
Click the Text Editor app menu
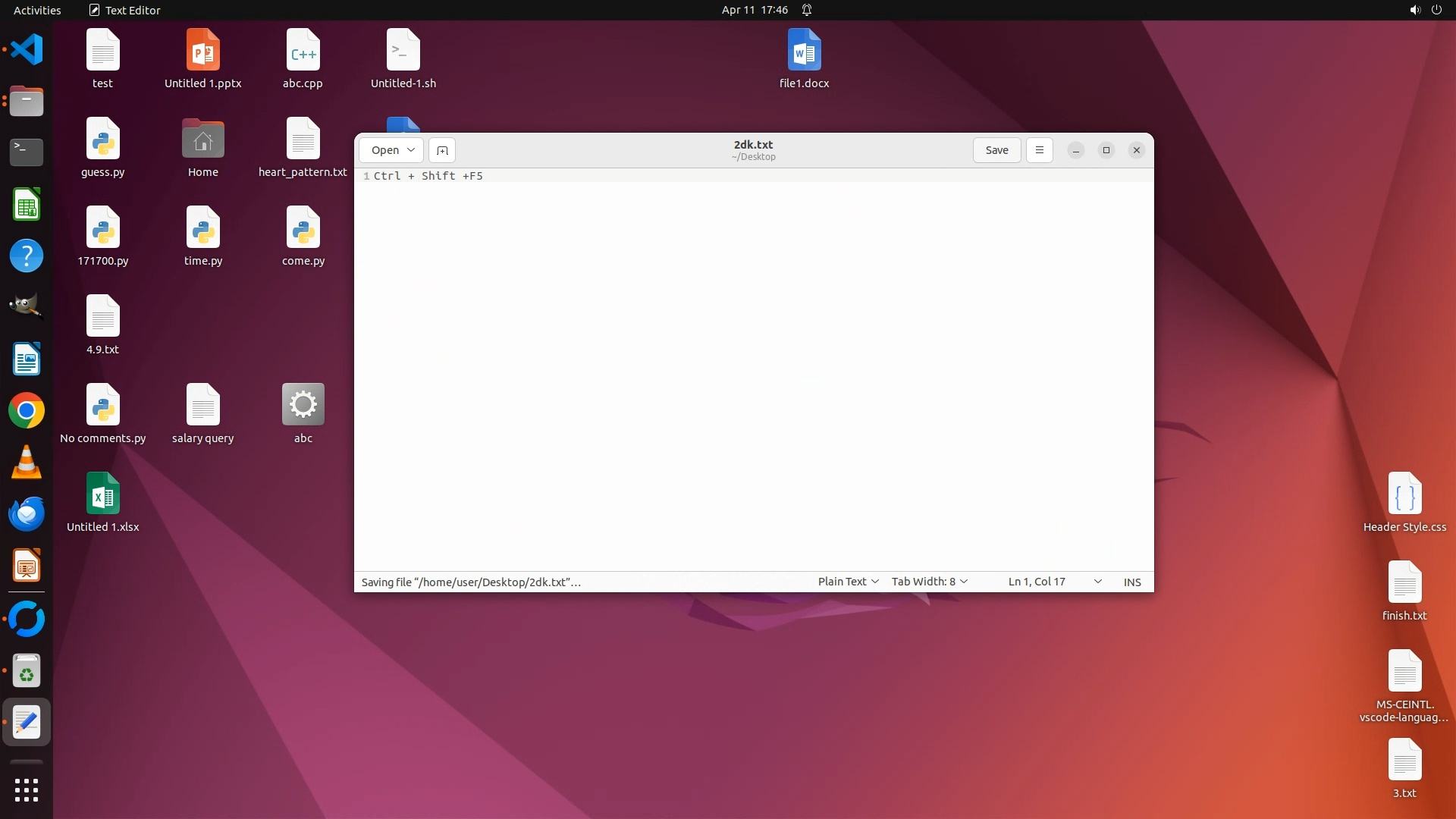coord(124,10)
